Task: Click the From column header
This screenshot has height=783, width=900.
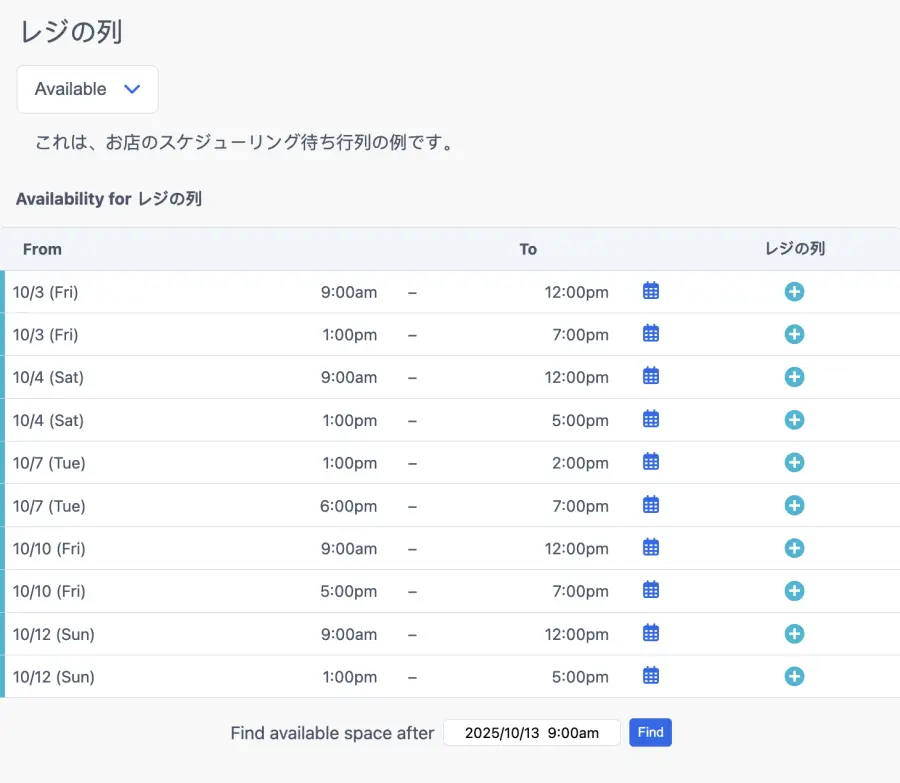Action: click(x=42, y=249)
